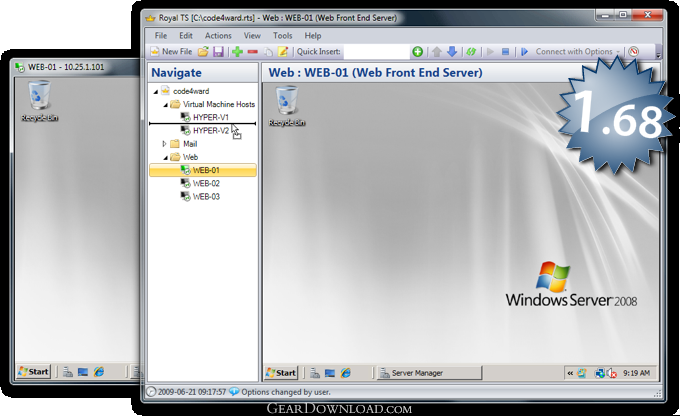Click the red circular icon at the toolbar's end

point(634,52)
